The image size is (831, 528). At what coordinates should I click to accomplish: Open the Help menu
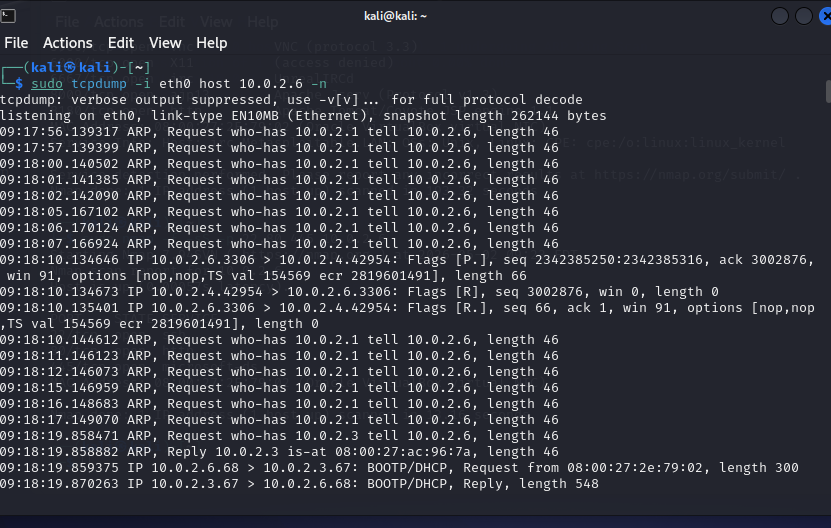211,43
